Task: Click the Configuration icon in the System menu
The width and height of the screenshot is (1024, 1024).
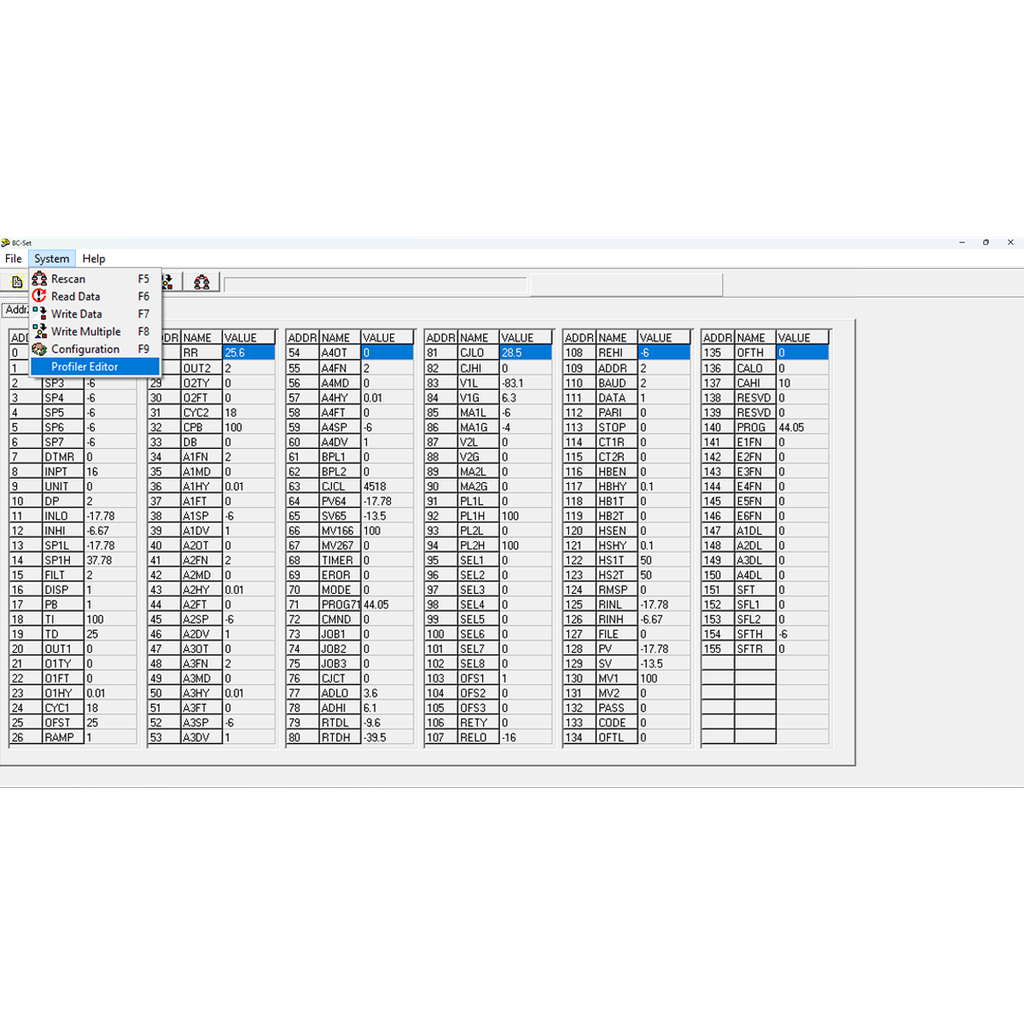Action: click(x=38, y=348)
